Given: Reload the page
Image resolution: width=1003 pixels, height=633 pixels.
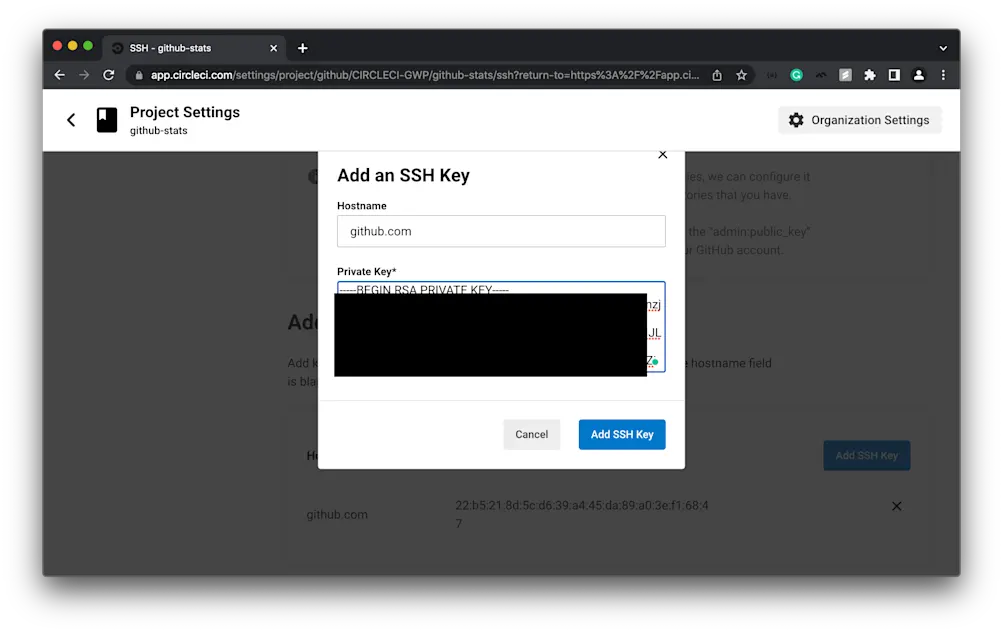Looking at the screenshot, I should click(x=108, y=74).
